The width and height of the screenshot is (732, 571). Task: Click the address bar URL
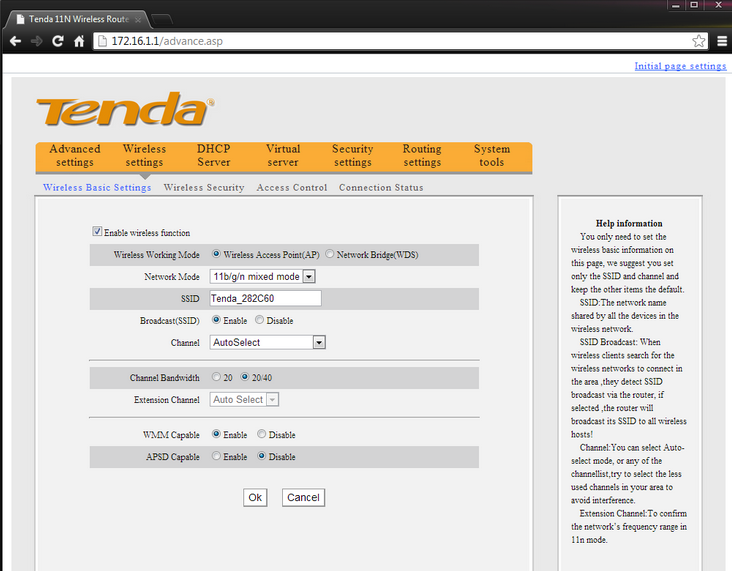click(x=167, y=41)
